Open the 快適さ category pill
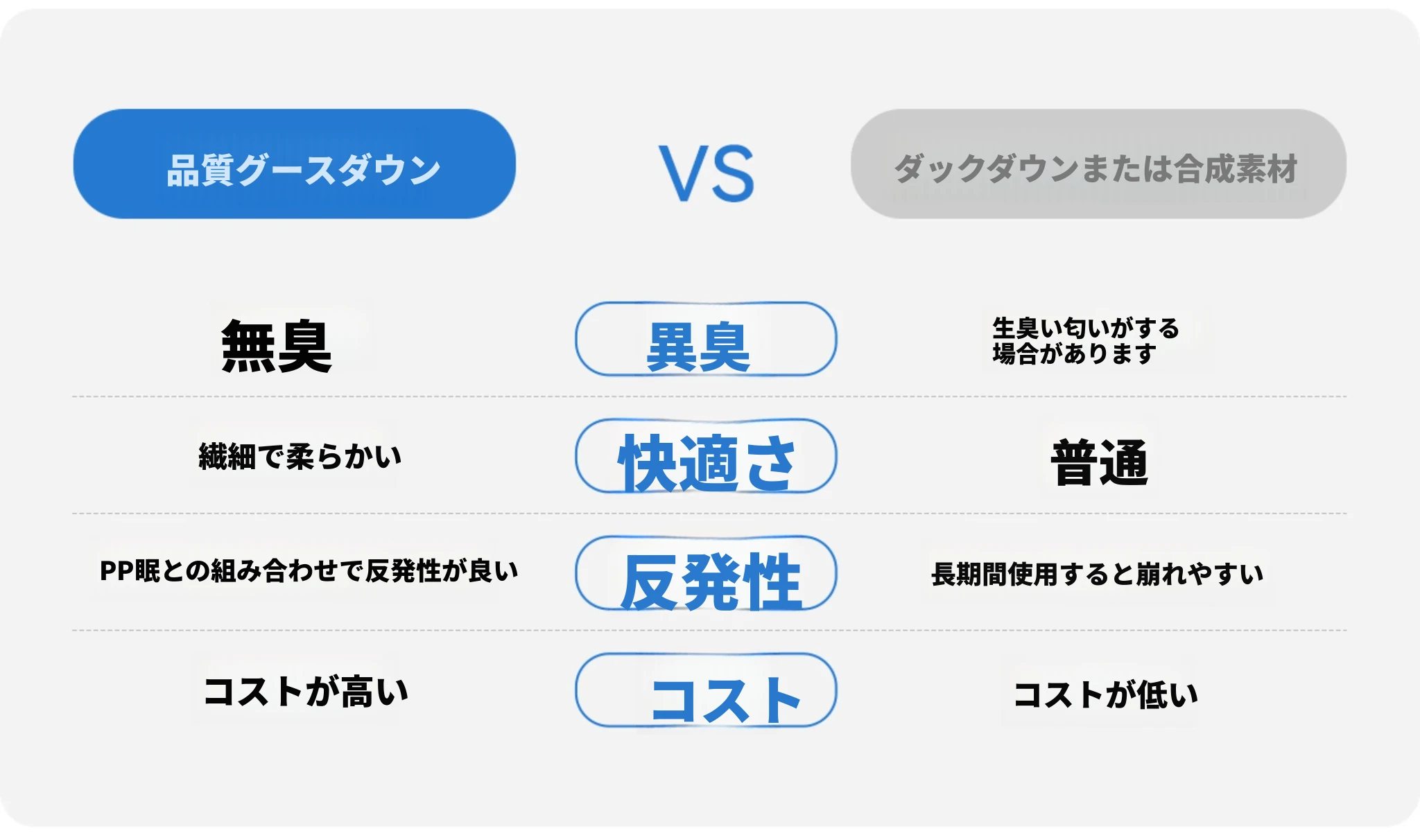 tap(705, 457)
